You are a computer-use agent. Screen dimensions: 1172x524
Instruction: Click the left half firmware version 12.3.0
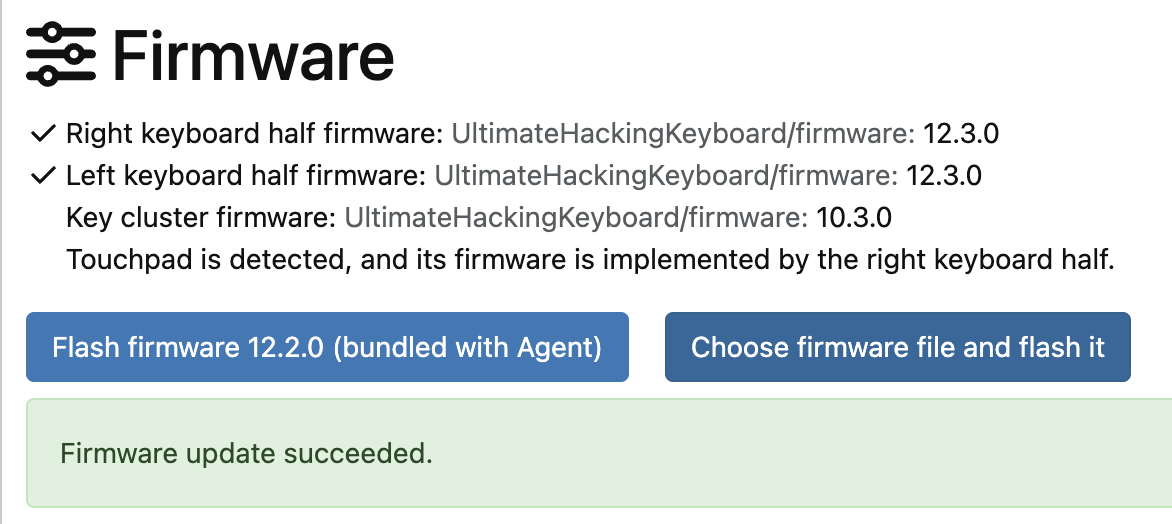tap(943, 177)
